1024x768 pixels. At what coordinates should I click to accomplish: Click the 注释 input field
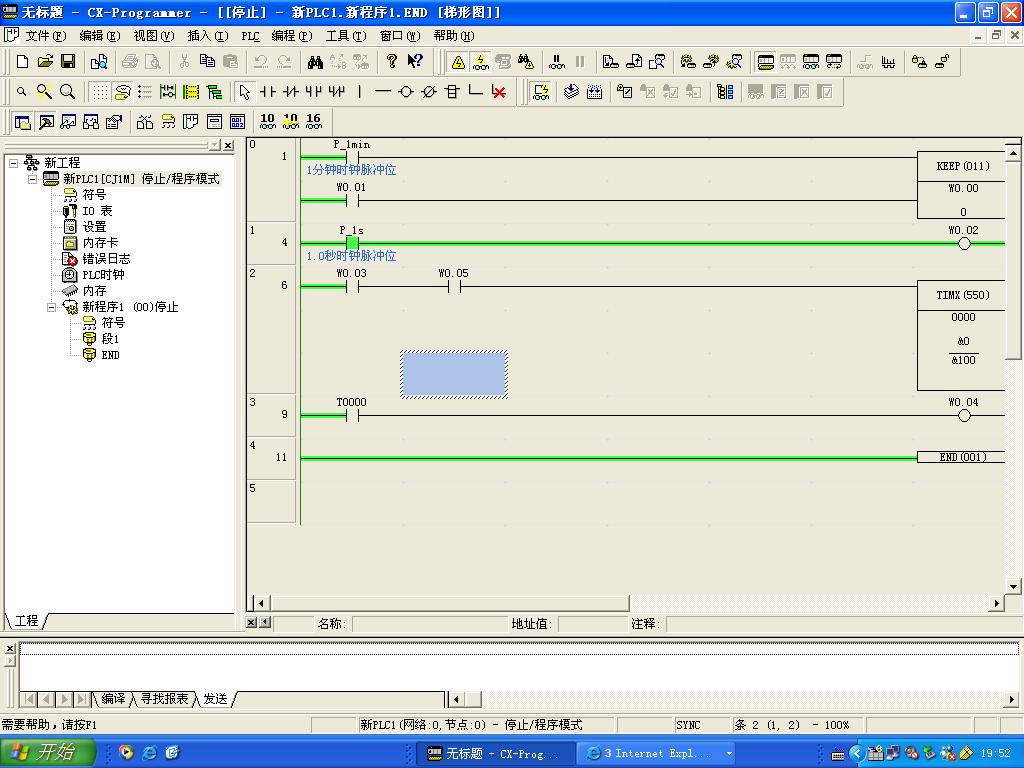[x=842, y=624]
